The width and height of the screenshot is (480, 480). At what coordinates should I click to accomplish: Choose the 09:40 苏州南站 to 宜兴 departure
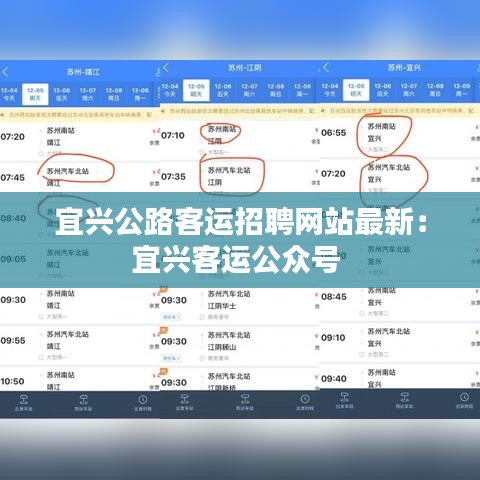point(400,377)
